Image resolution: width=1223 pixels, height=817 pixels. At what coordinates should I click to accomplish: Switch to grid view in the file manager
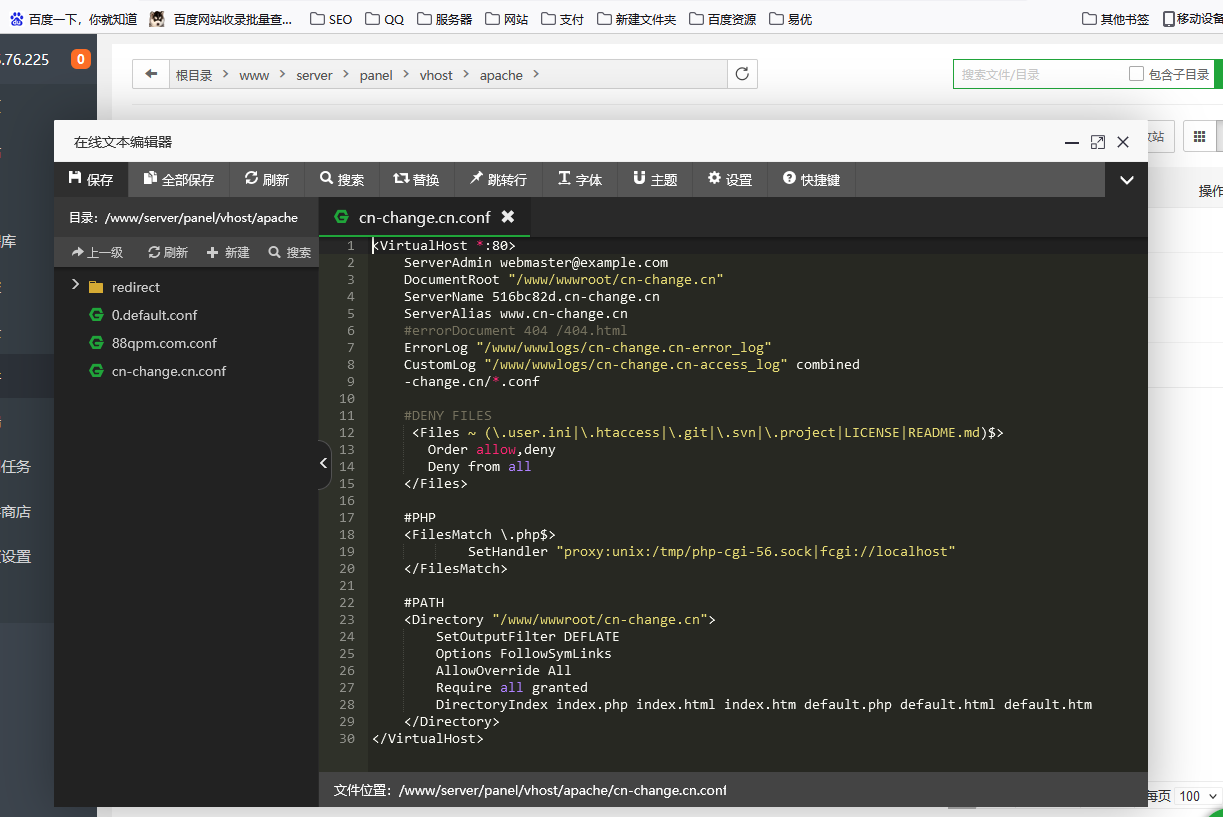pyautogui.click(x=1199, y=136)
